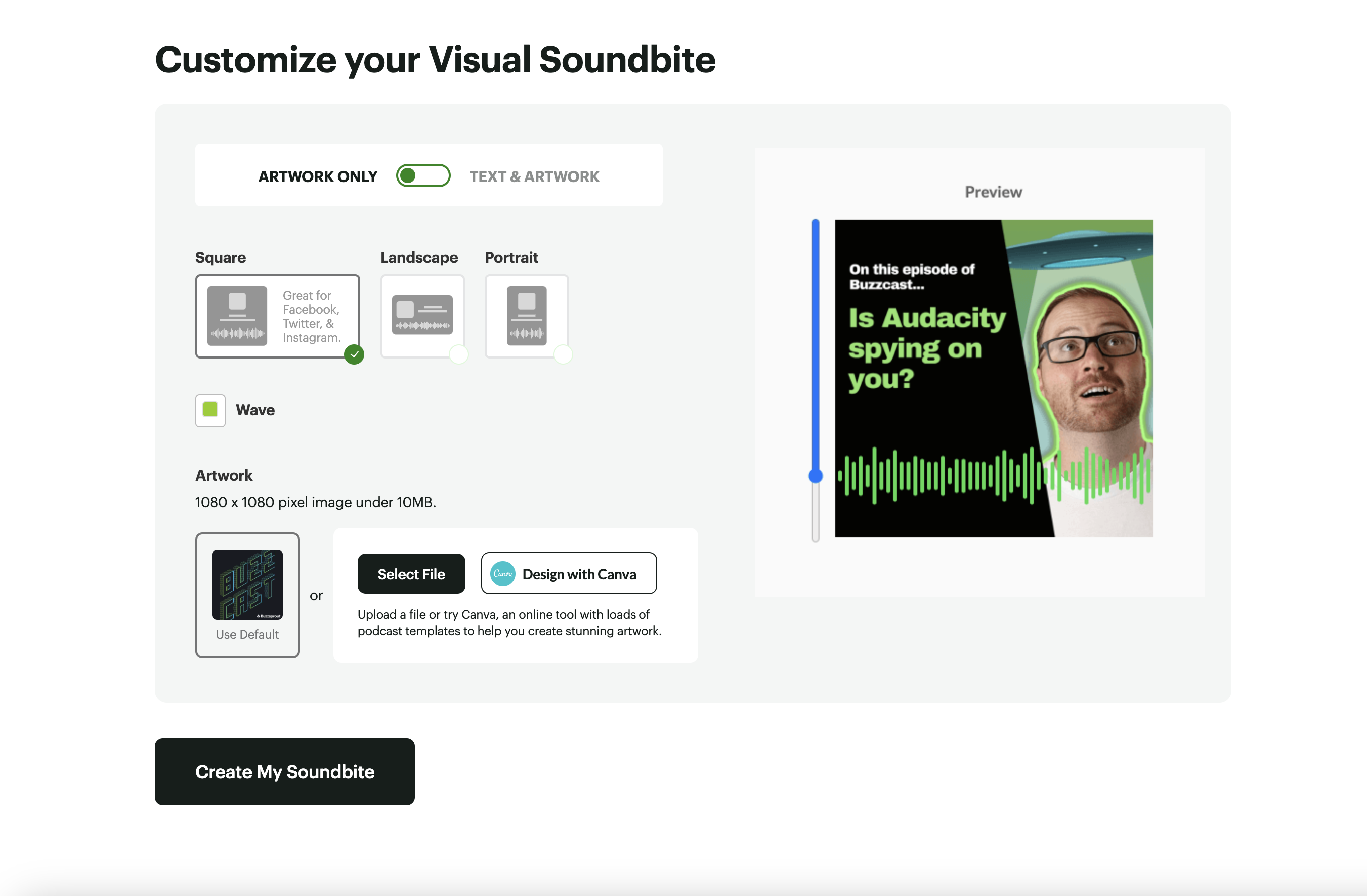The height and width of the screenshot is (896, 1367).
Task: Click the Buzzcast default artwork image
Action: click(x=247, y=584)
